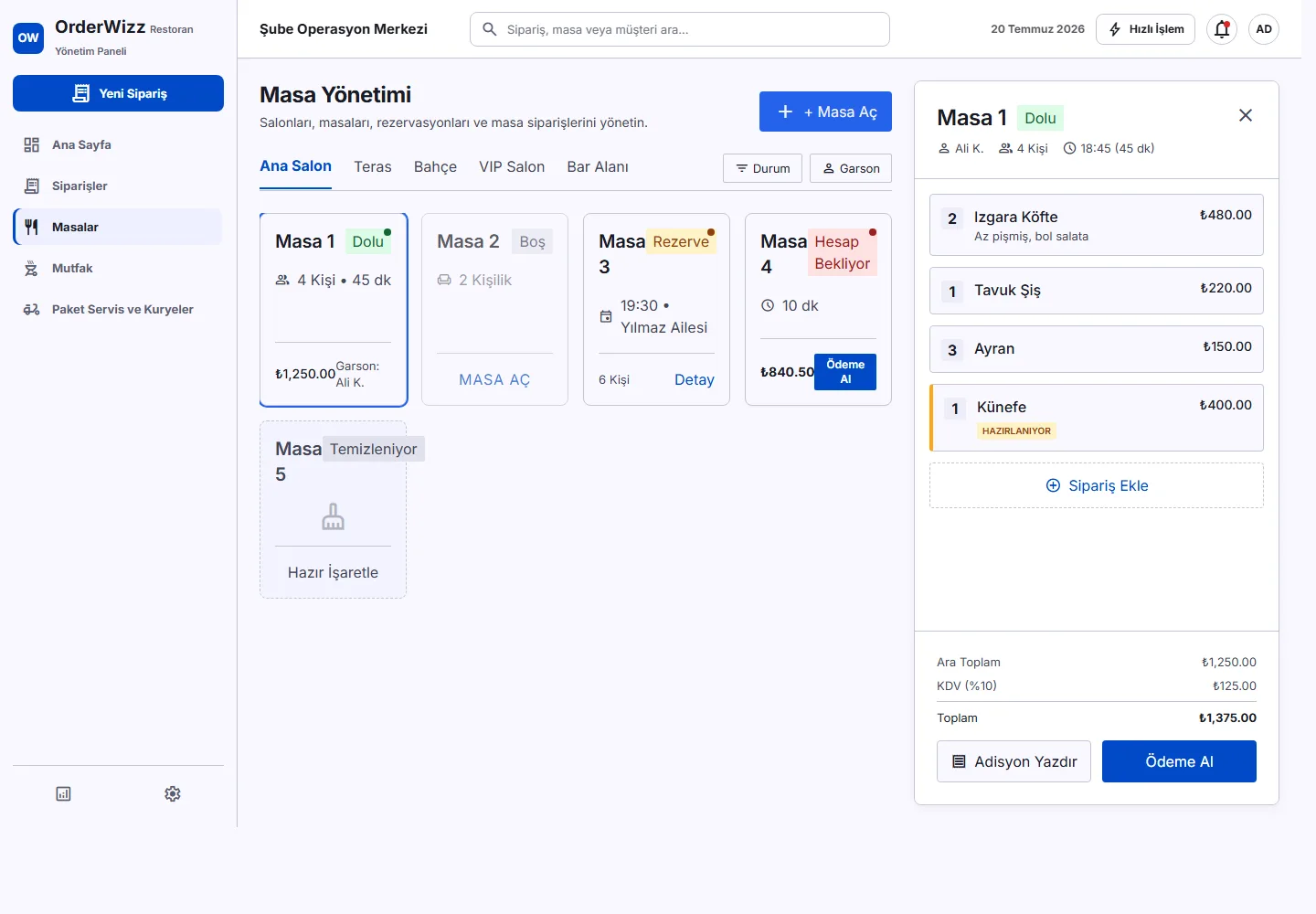Click Hazır İşaretle on Masa 5
Image resolution: width=1316 pixels, height=914 pixels.
(x=333, y=572)
